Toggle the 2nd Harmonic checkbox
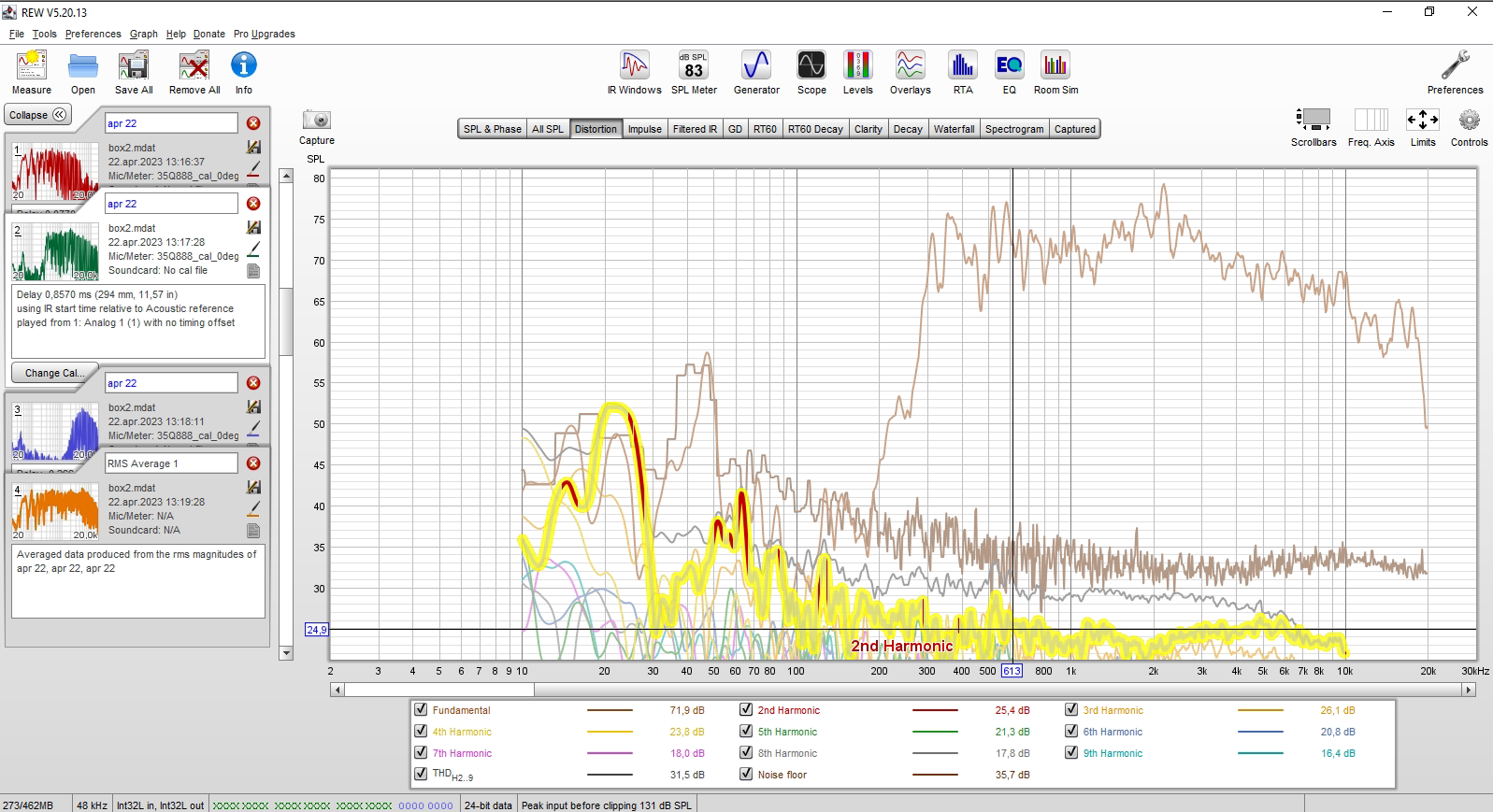The image size is (1493, 812). click(746, 710)
